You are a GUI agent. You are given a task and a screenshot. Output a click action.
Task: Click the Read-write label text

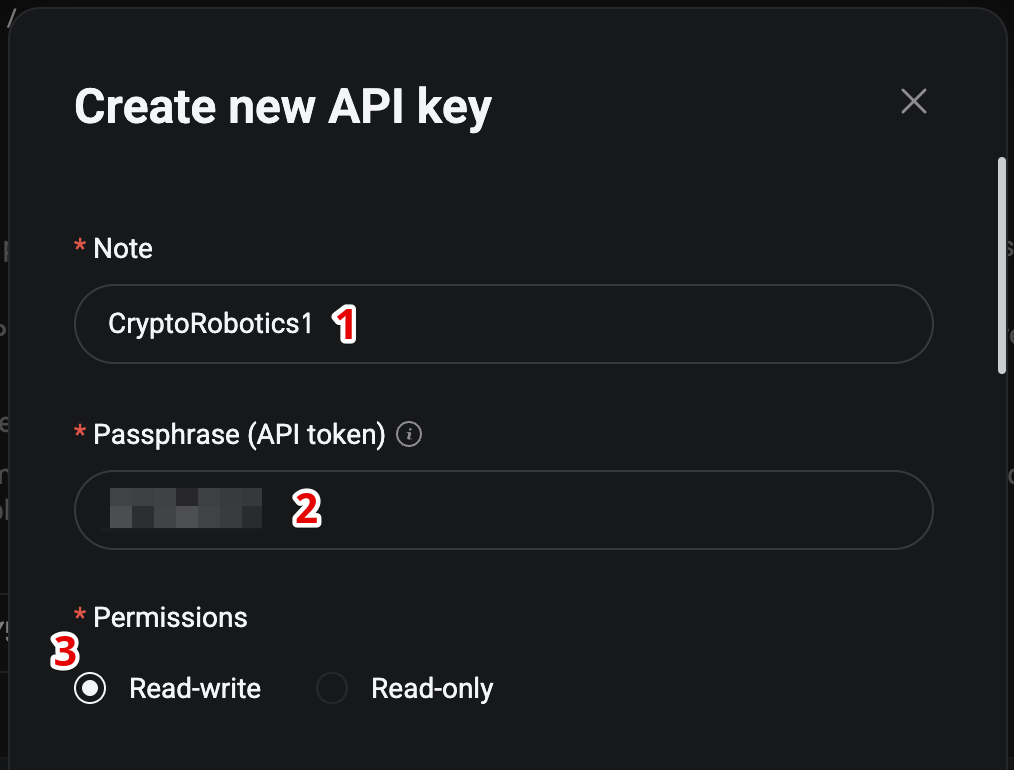coord(195,689)
